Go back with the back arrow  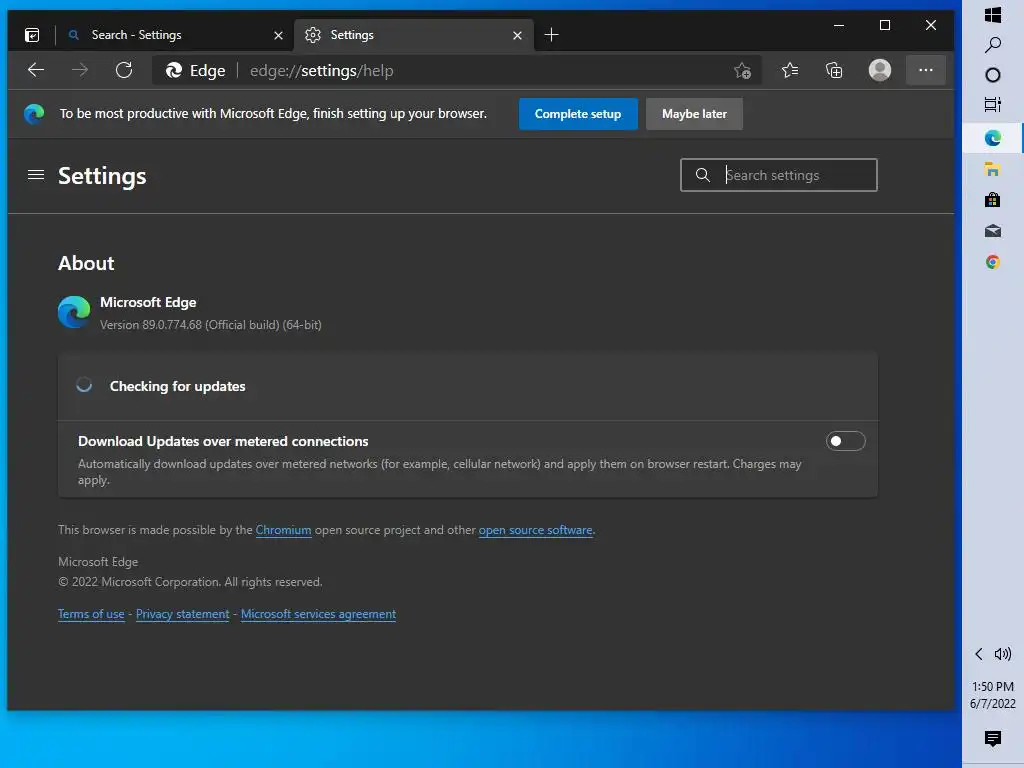[36, 70]
